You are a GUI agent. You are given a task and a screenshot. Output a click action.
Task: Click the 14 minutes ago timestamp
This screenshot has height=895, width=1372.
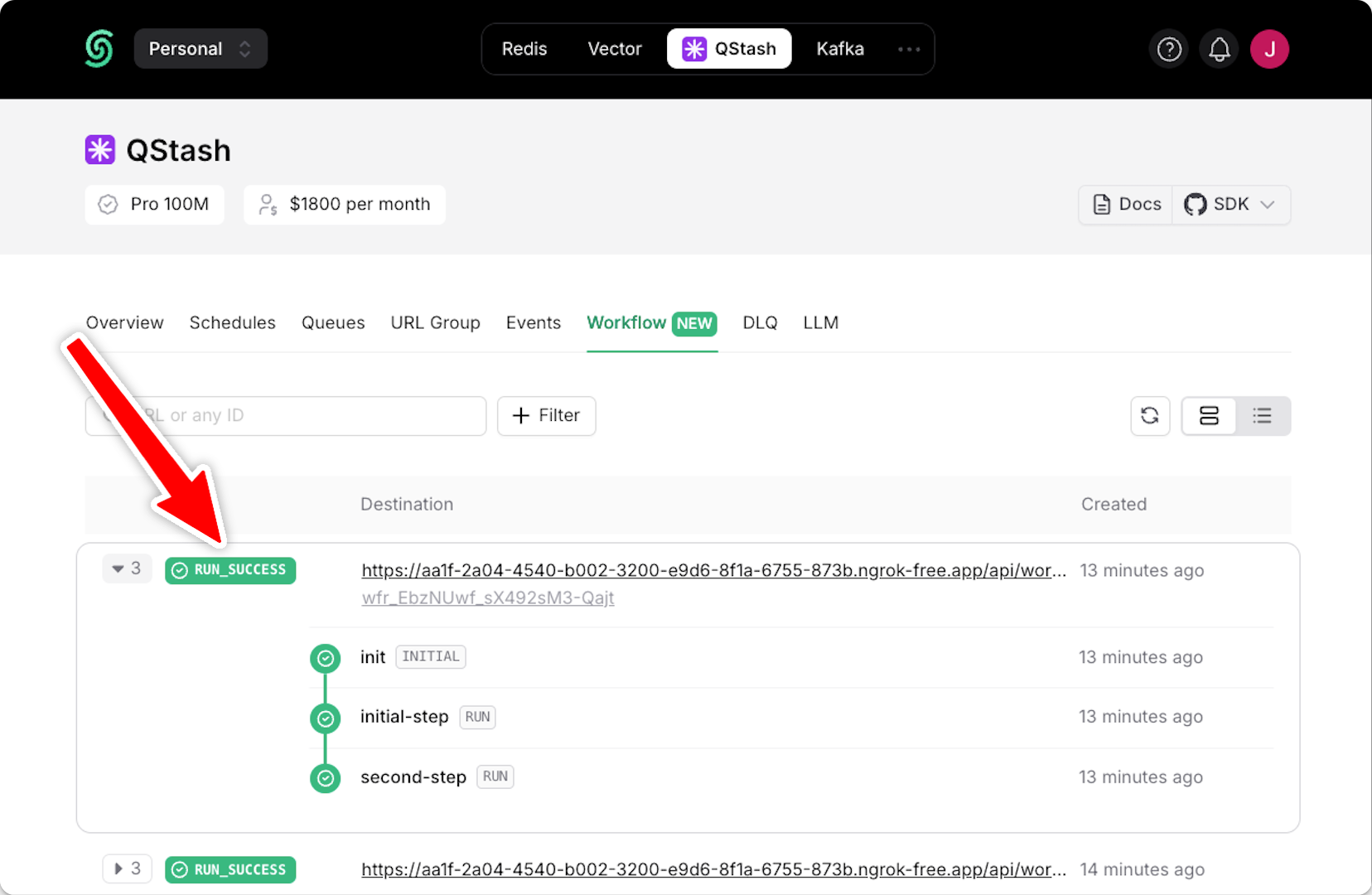[1143, 869]
